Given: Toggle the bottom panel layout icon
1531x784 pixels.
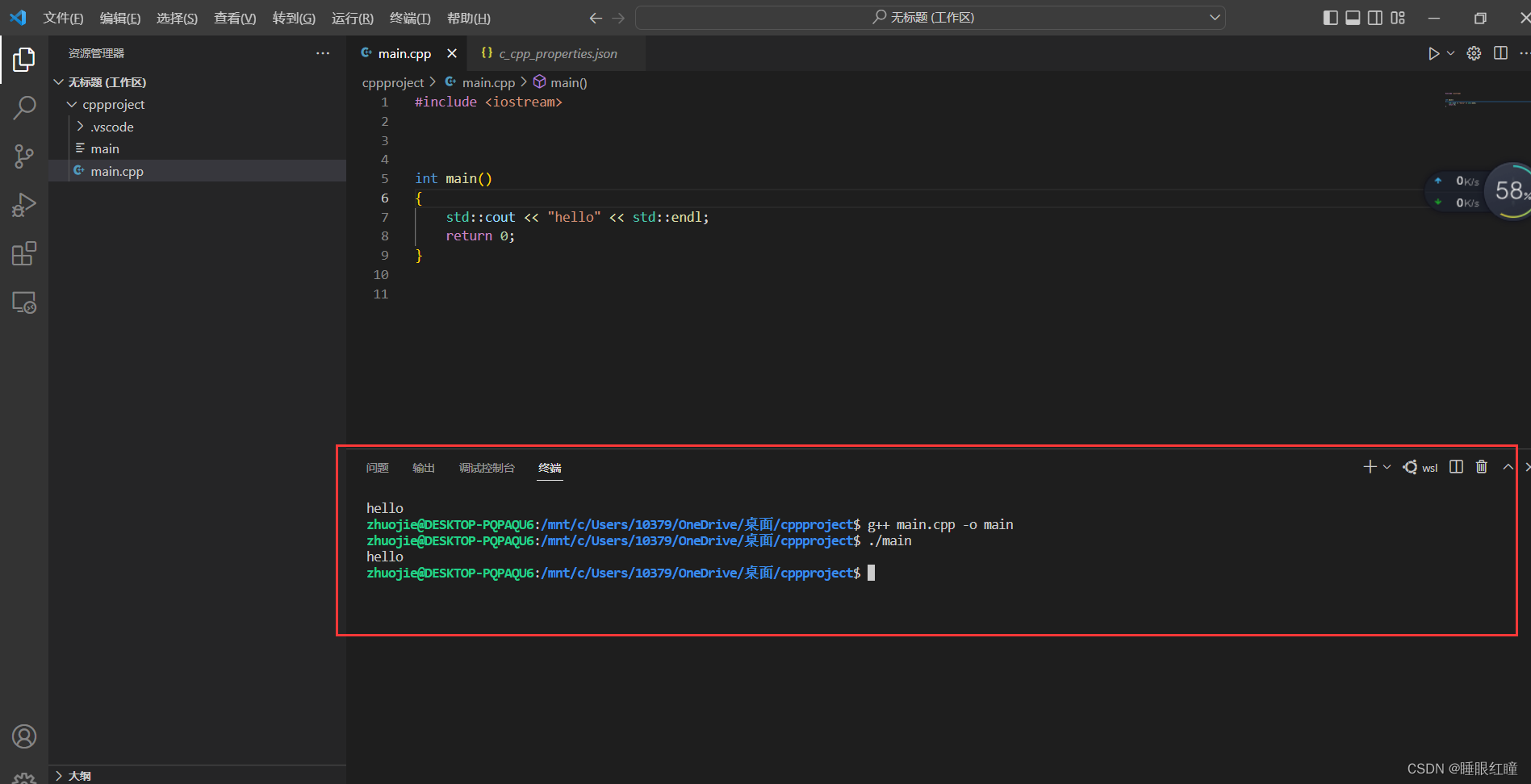Looking at the screenshot, I should point(1353,18).
